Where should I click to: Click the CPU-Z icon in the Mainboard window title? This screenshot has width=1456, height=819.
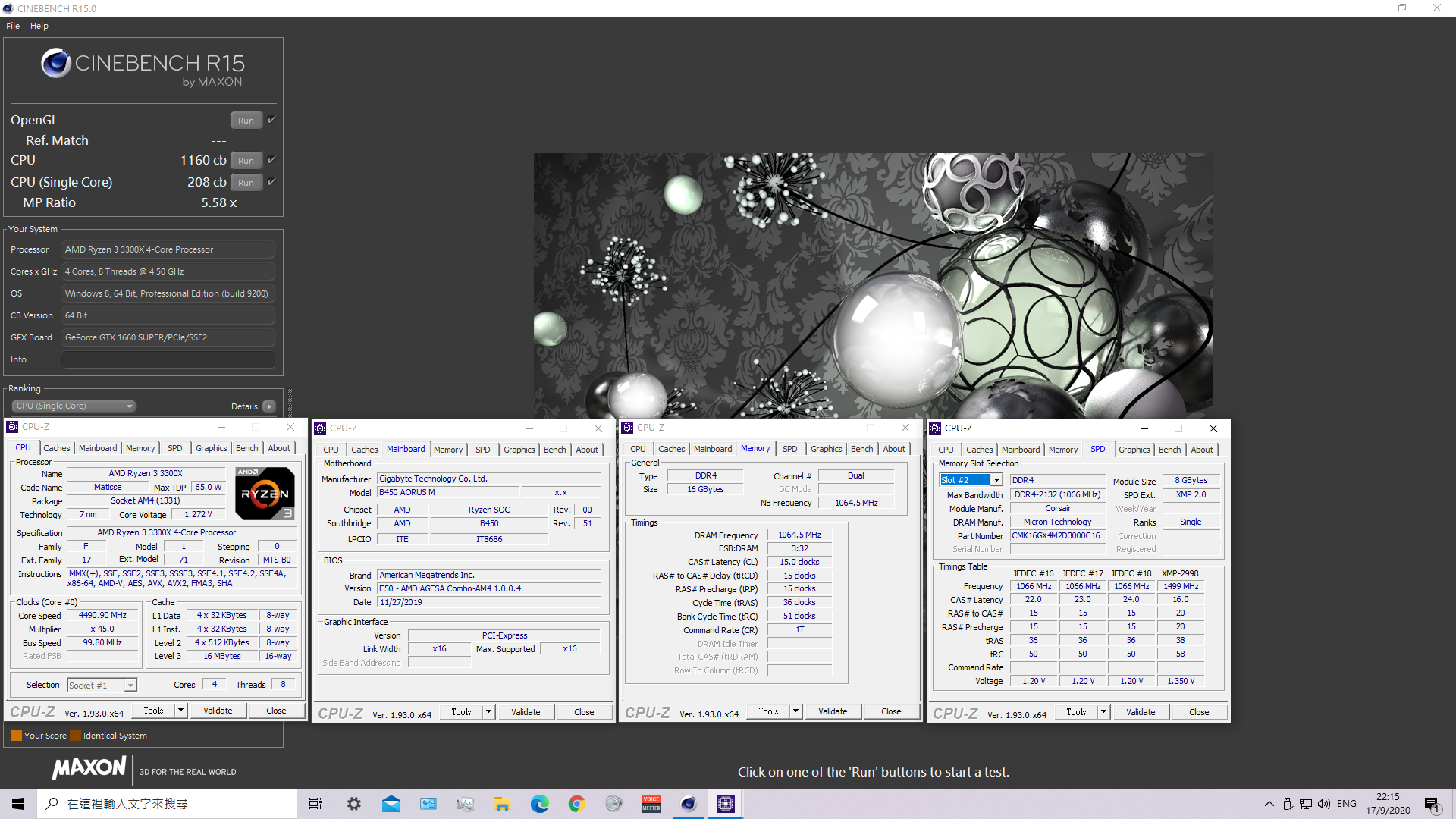(320, 428)
